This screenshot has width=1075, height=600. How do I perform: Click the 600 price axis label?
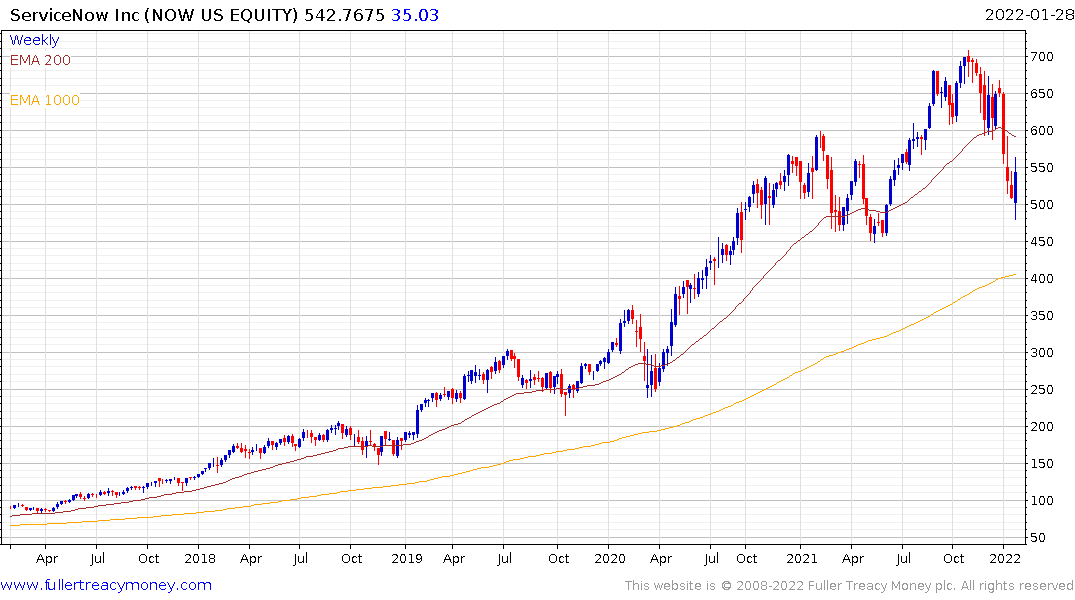(1041, 131)
